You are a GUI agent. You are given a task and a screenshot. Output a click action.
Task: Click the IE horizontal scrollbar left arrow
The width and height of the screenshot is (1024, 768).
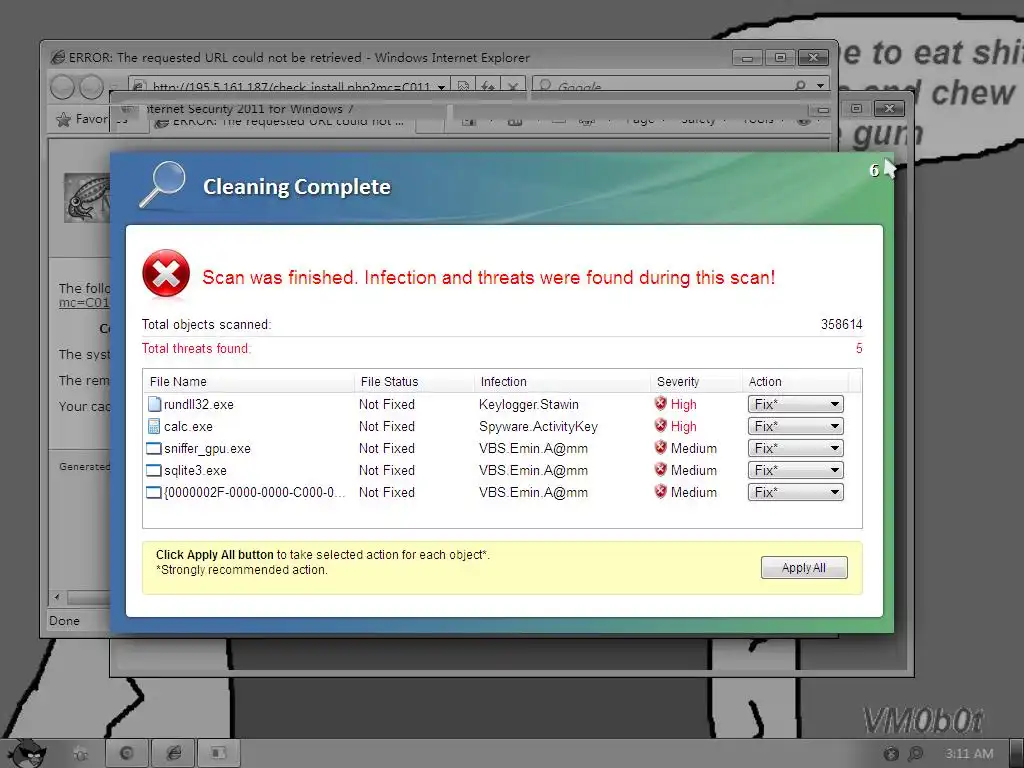[57, 597]
